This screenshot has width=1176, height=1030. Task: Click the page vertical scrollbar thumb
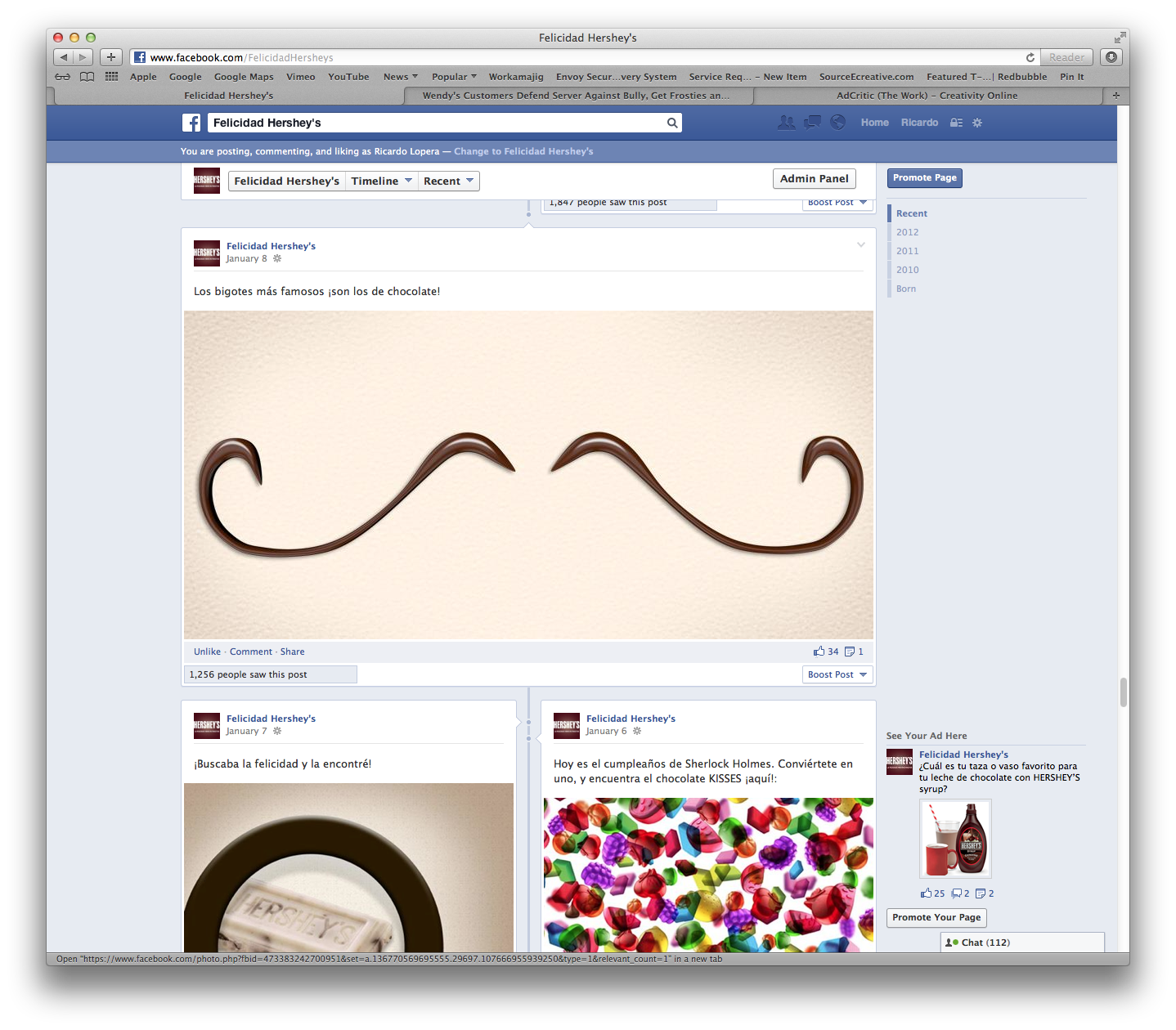click(x=1124, y=692)
